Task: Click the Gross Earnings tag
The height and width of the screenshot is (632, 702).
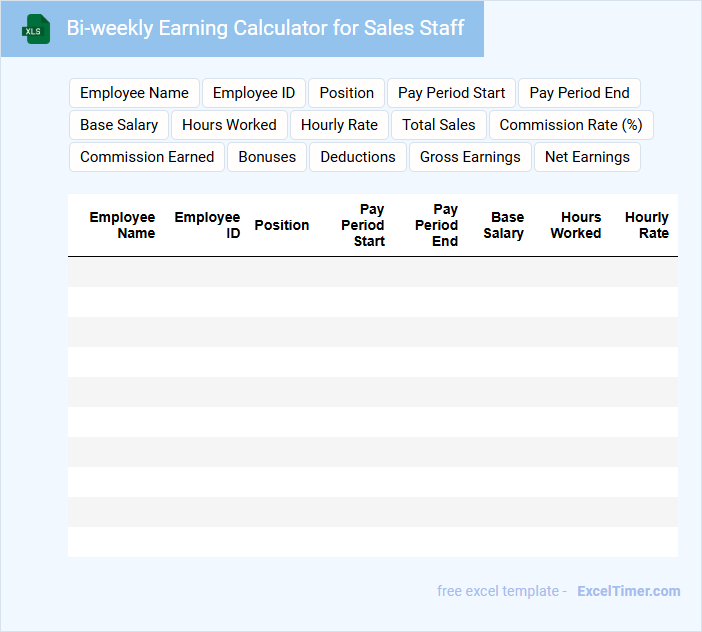Action: click(470, 157)
